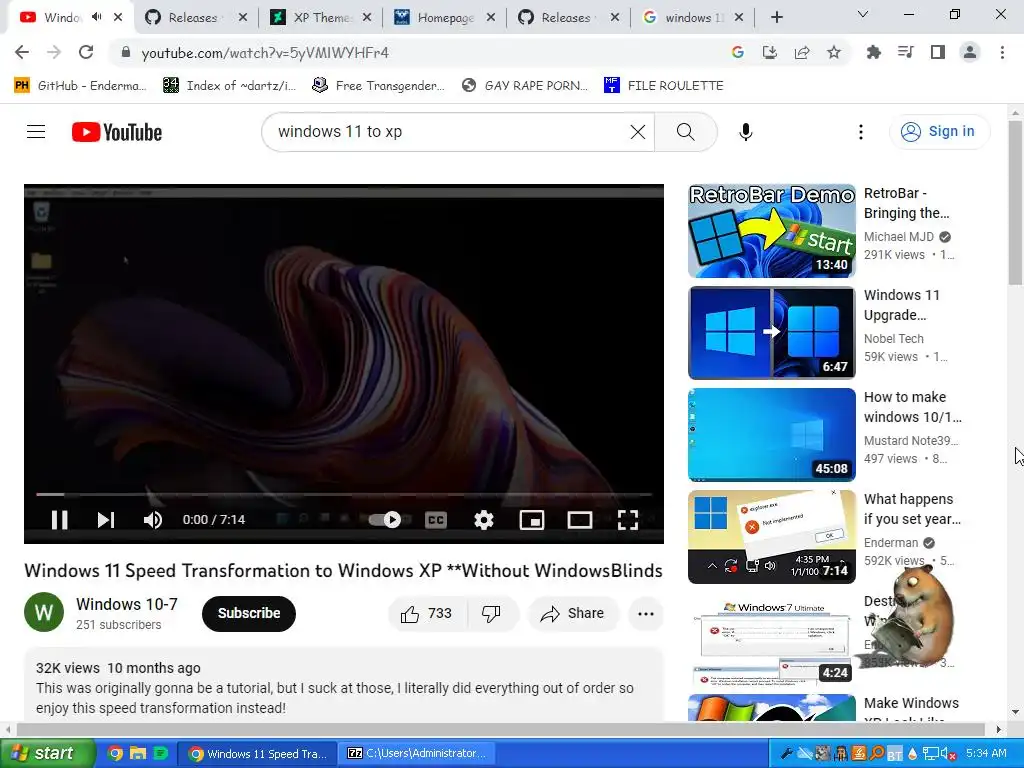Image resolution: width=1024 pixels, height=768 pixels.
Task: Launch Chrome from the quick launch bar
Action: tap(115, 754)
